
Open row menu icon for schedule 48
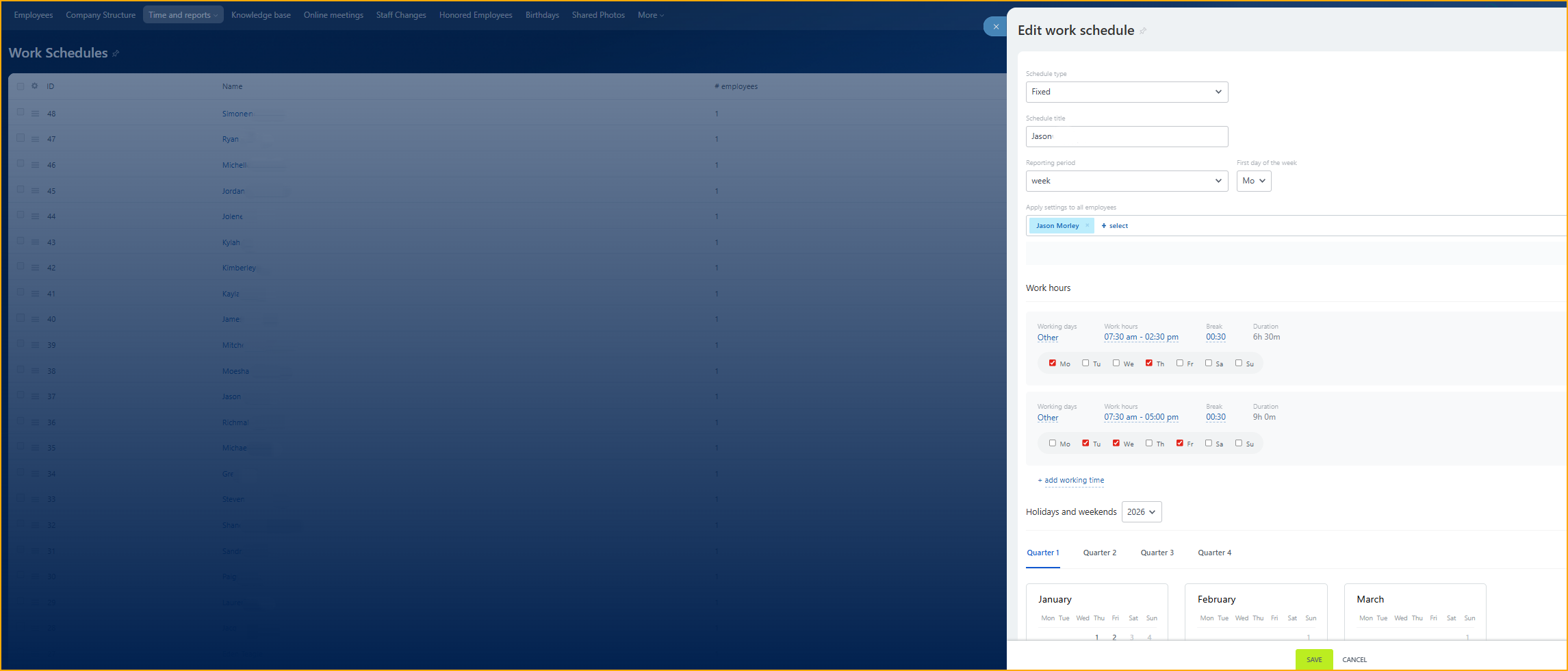point(35,114)
